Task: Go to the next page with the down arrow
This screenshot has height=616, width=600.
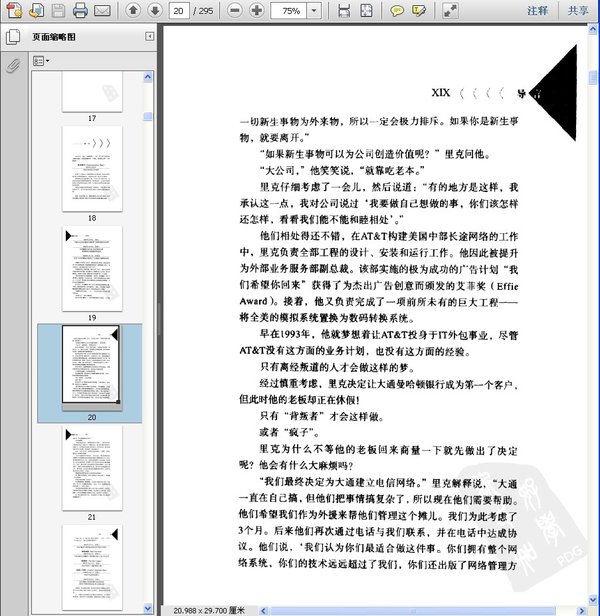Action: coord(155,10)
